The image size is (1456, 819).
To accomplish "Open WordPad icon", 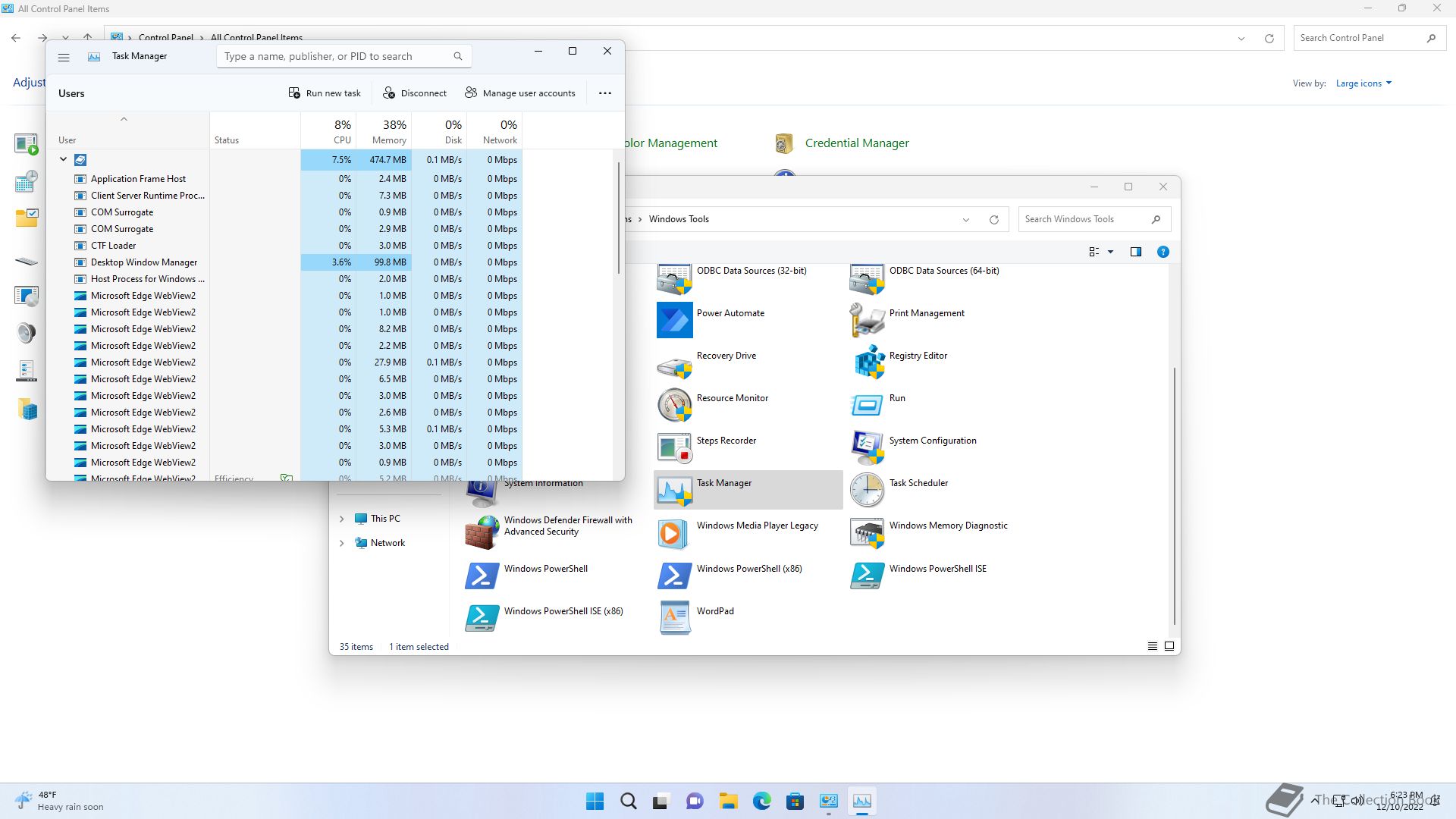I will (x=674, y=618).
